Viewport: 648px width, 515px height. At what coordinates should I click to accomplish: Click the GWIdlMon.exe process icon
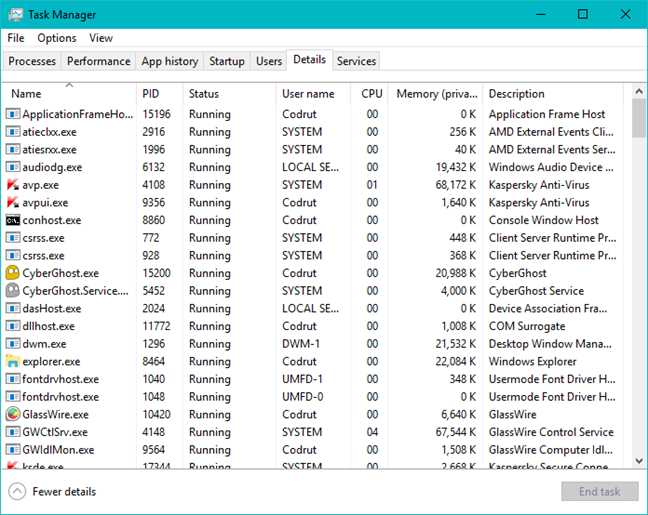tap(13, 449)
